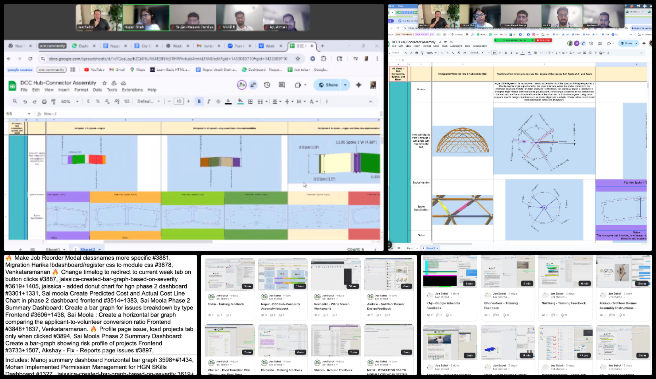Screen dimensions: 656x379
Task: Open the Extensions menu
Action: (132, 90)
